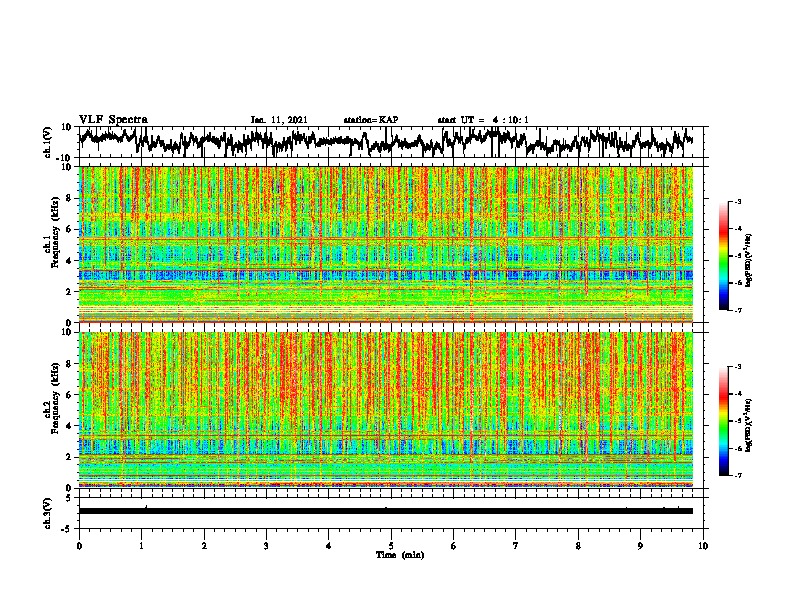Click time axis tick label "4"
792x612 pixels.
pyautogui.click(x=329, y=546)
